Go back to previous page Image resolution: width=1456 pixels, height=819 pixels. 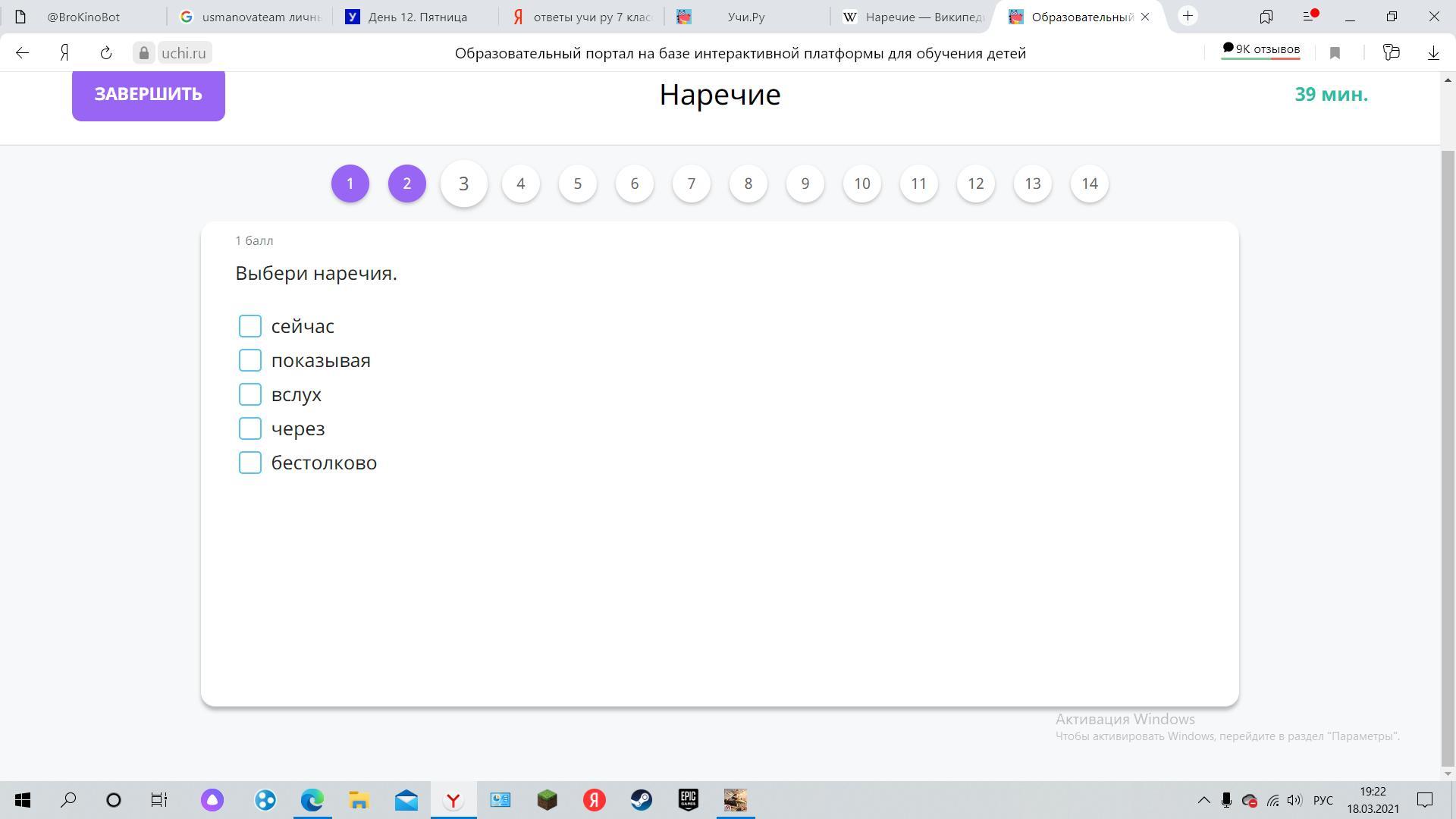tap(23, 53)
